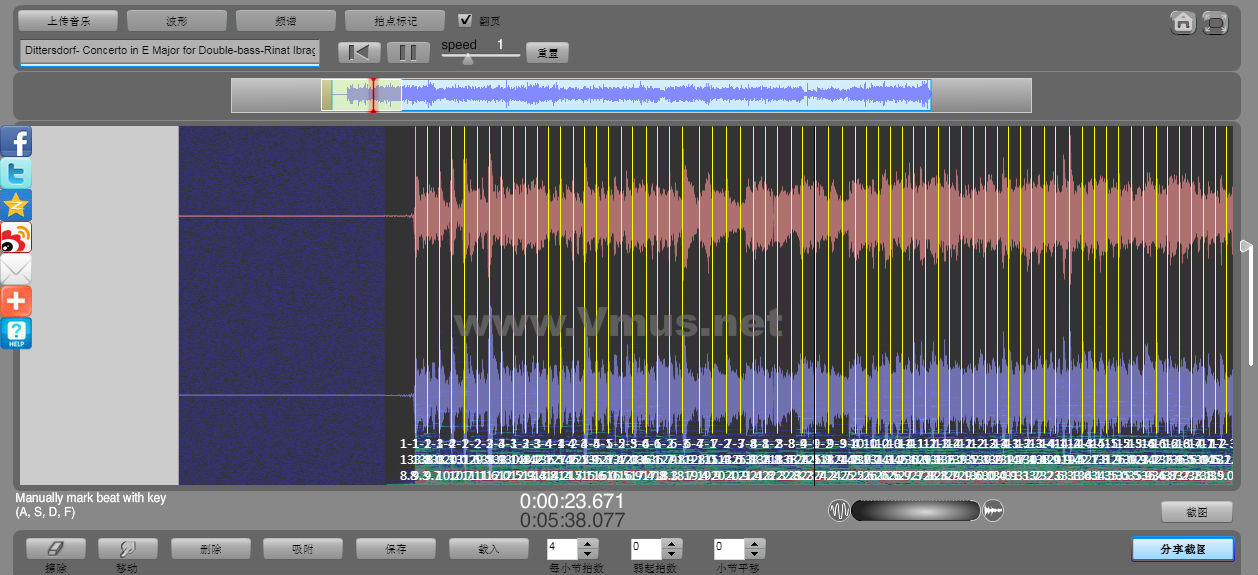Toggle fullscreen screen icon

[x=1215, y=22]
